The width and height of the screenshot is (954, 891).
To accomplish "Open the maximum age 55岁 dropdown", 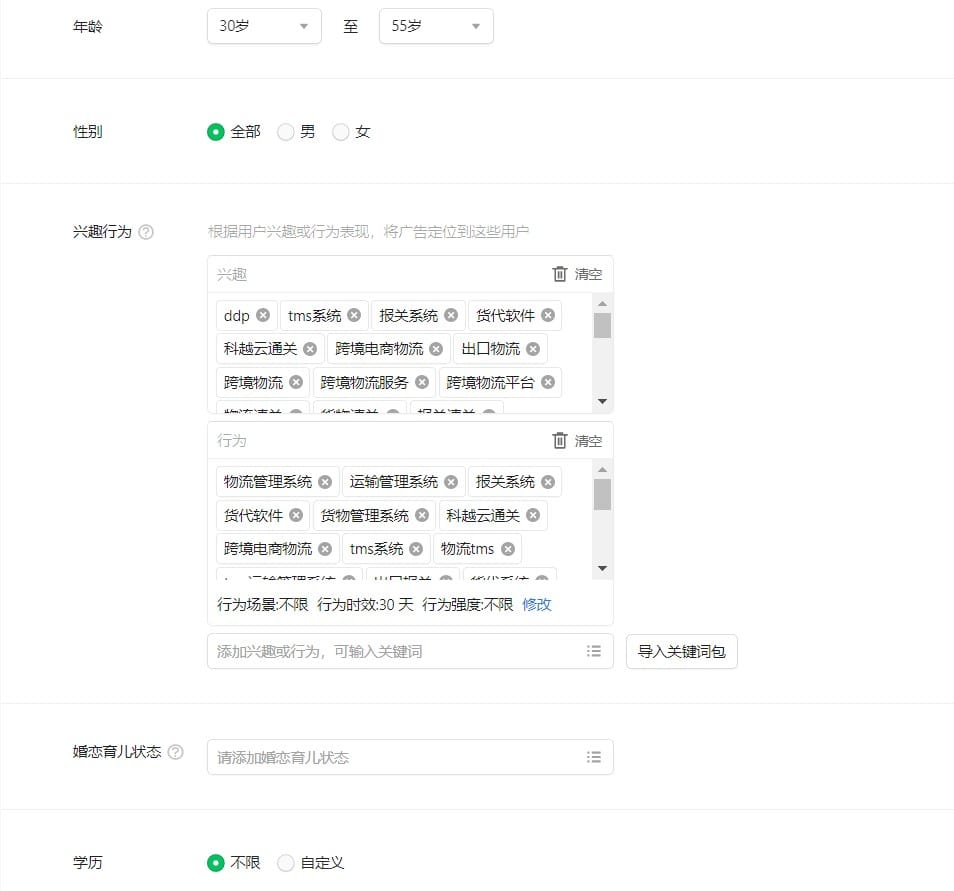I will pyautogui.click(x=436, y=27).
